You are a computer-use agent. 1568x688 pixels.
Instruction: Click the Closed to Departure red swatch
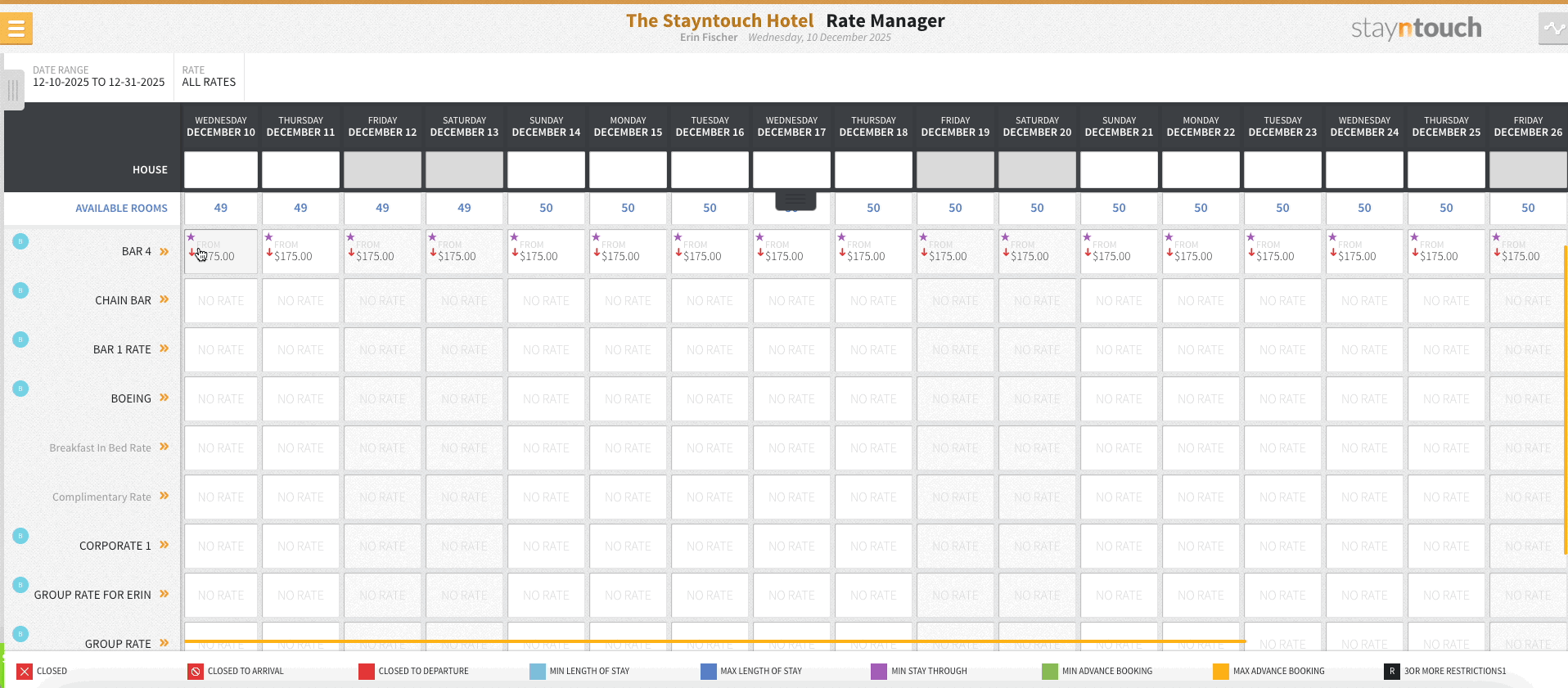(x=367, y=672)
